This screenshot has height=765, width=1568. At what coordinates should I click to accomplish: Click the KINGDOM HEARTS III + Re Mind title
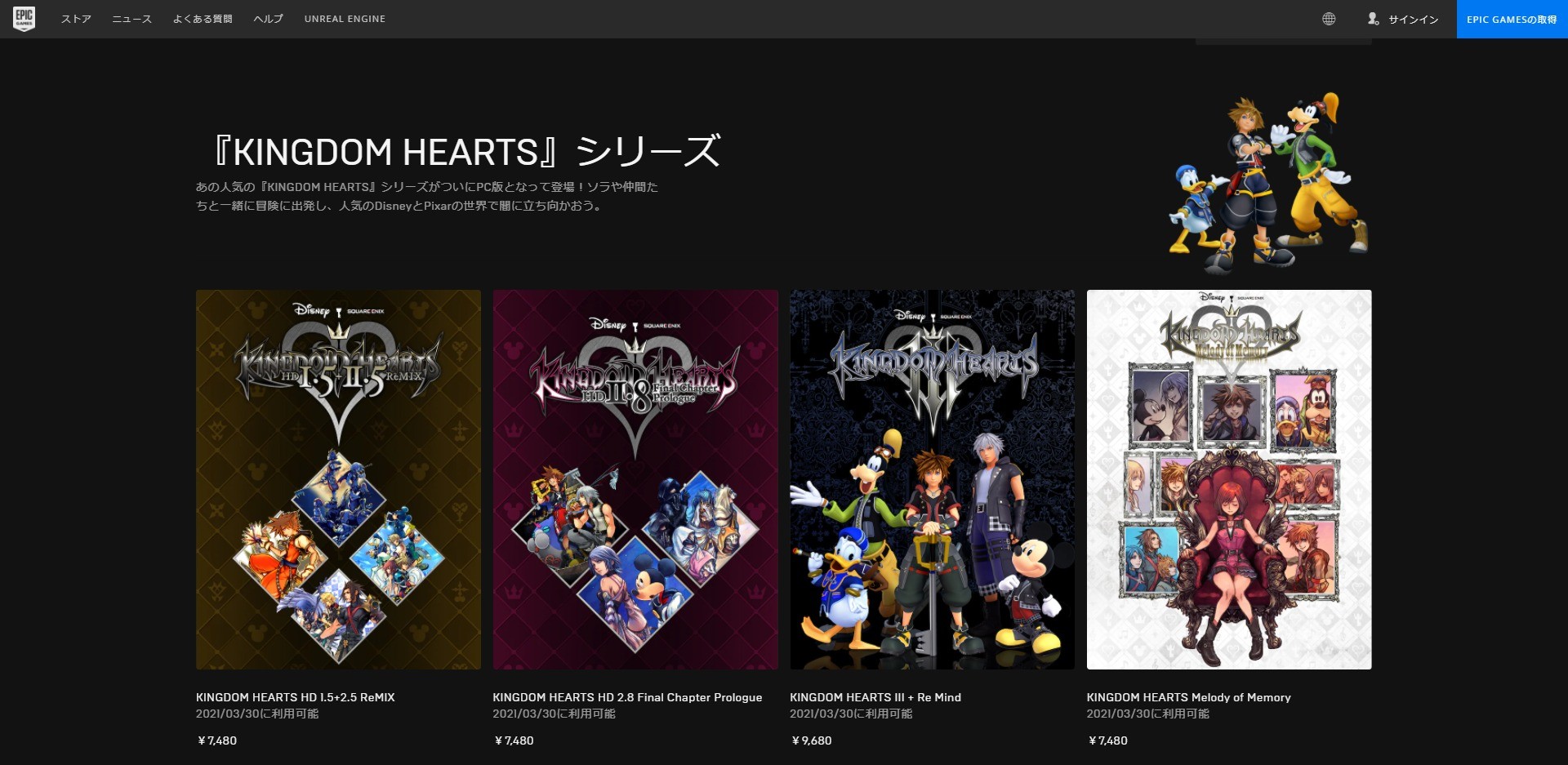[875, 697]
